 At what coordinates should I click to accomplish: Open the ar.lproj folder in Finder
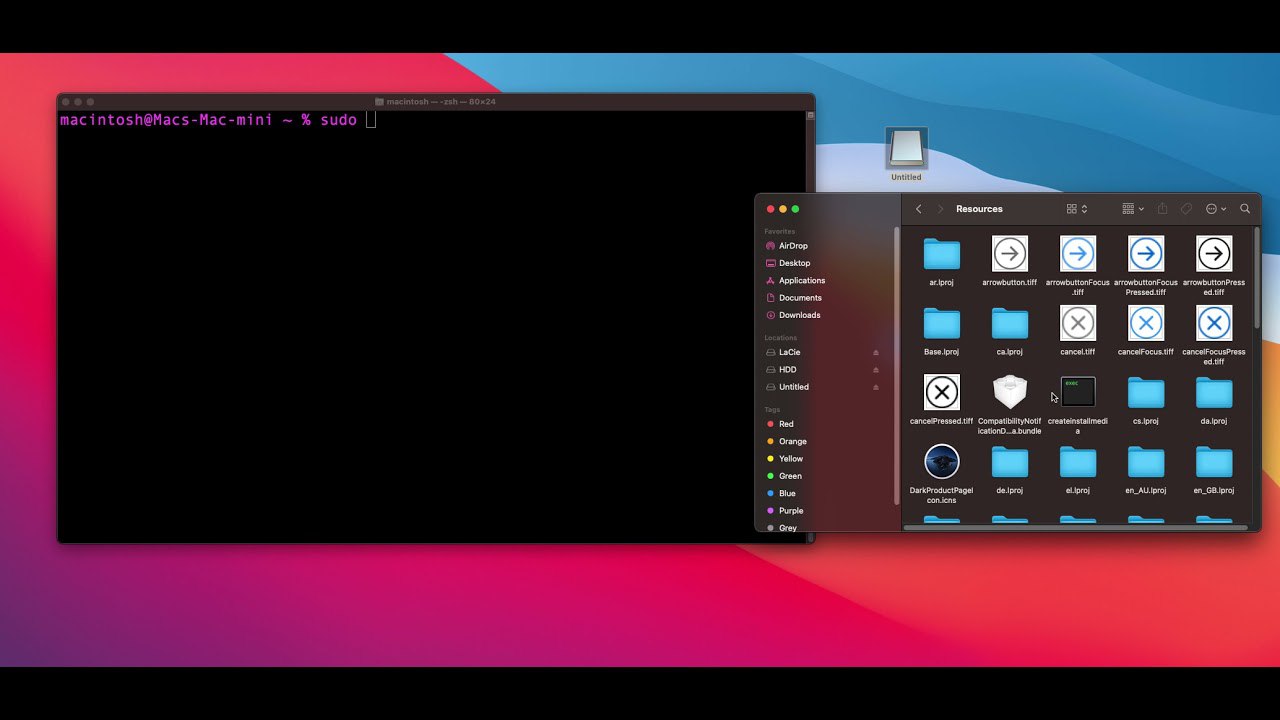[941, 254]
